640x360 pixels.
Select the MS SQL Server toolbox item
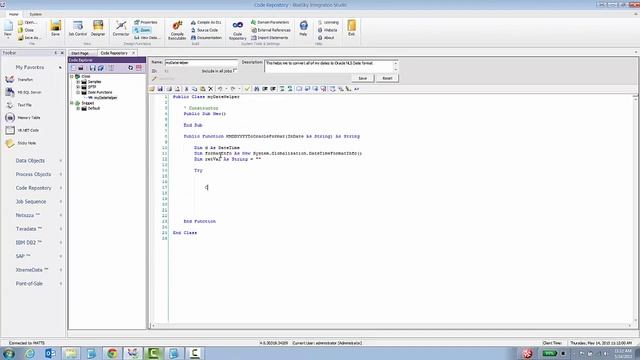[x=23, y=92]
